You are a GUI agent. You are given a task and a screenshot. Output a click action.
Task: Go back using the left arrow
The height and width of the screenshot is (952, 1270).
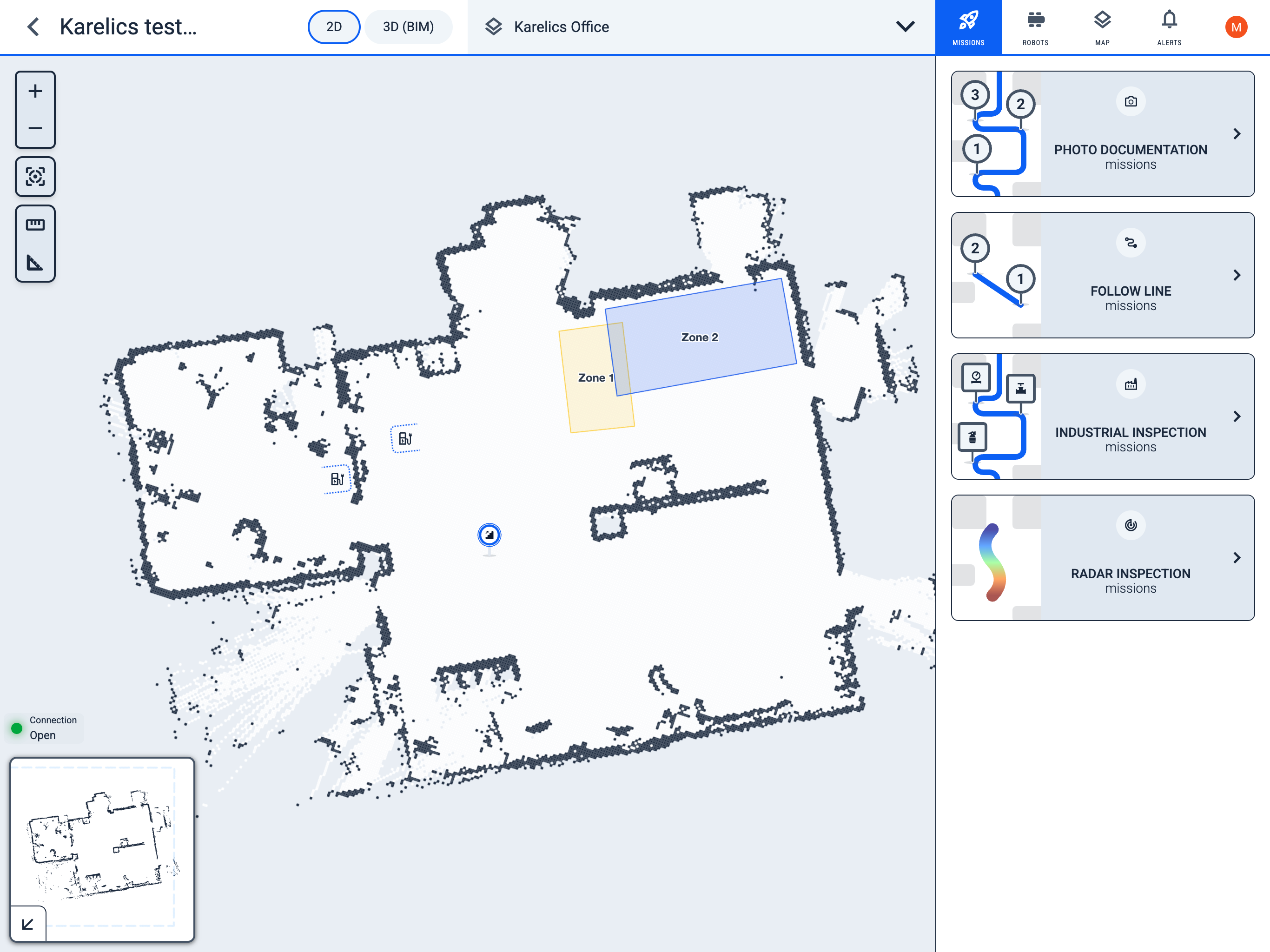click(33, 27)
